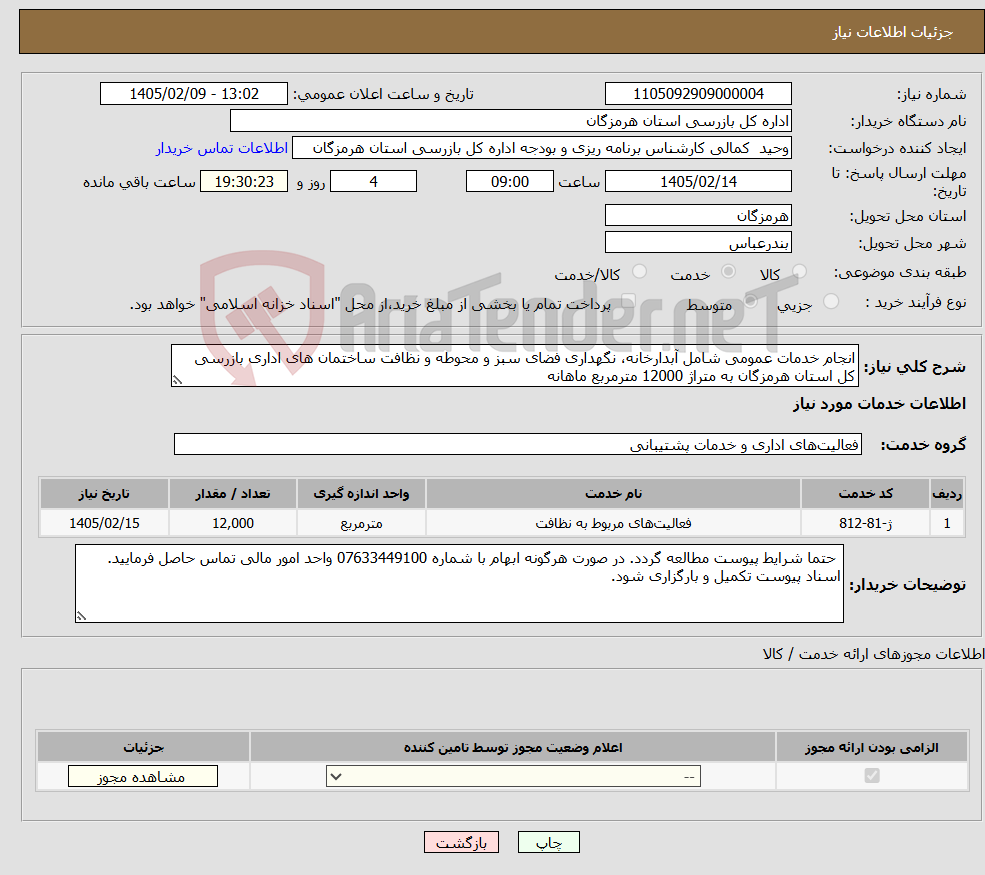Click the کد خدمت column header
The height and width of the screenshot is (875, 985).
pos(865,494)
